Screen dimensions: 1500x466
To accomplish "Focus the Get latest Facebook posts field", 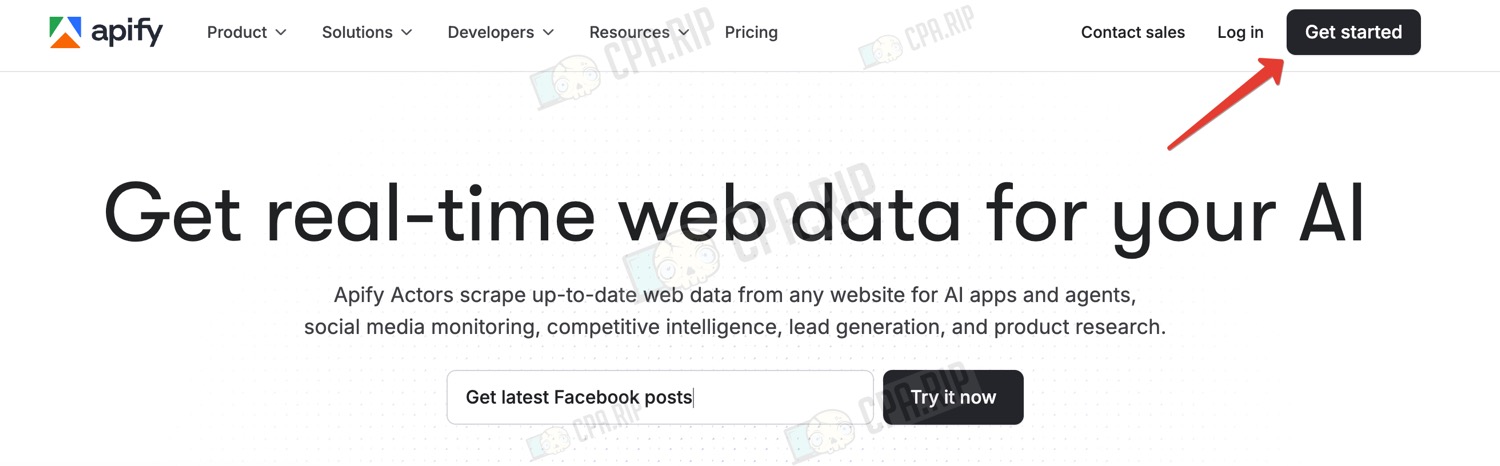I will 659,397.
